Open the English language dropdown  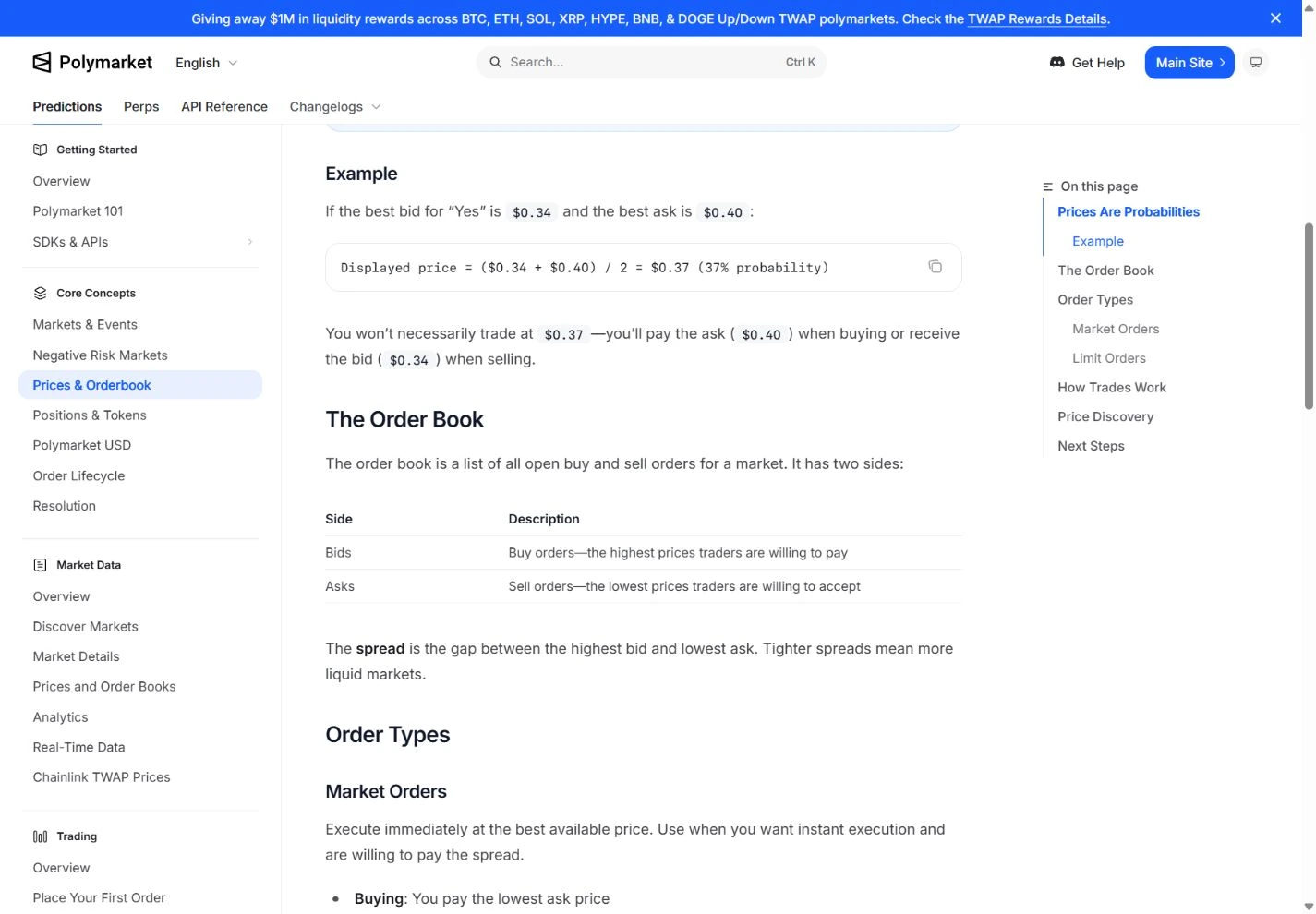[x=206, y=63]
